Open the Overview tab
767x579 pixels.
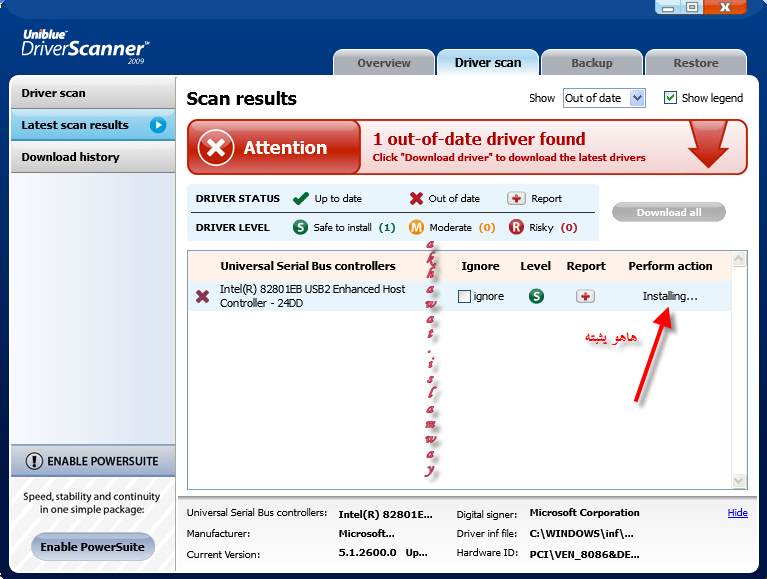coord(384,63)
